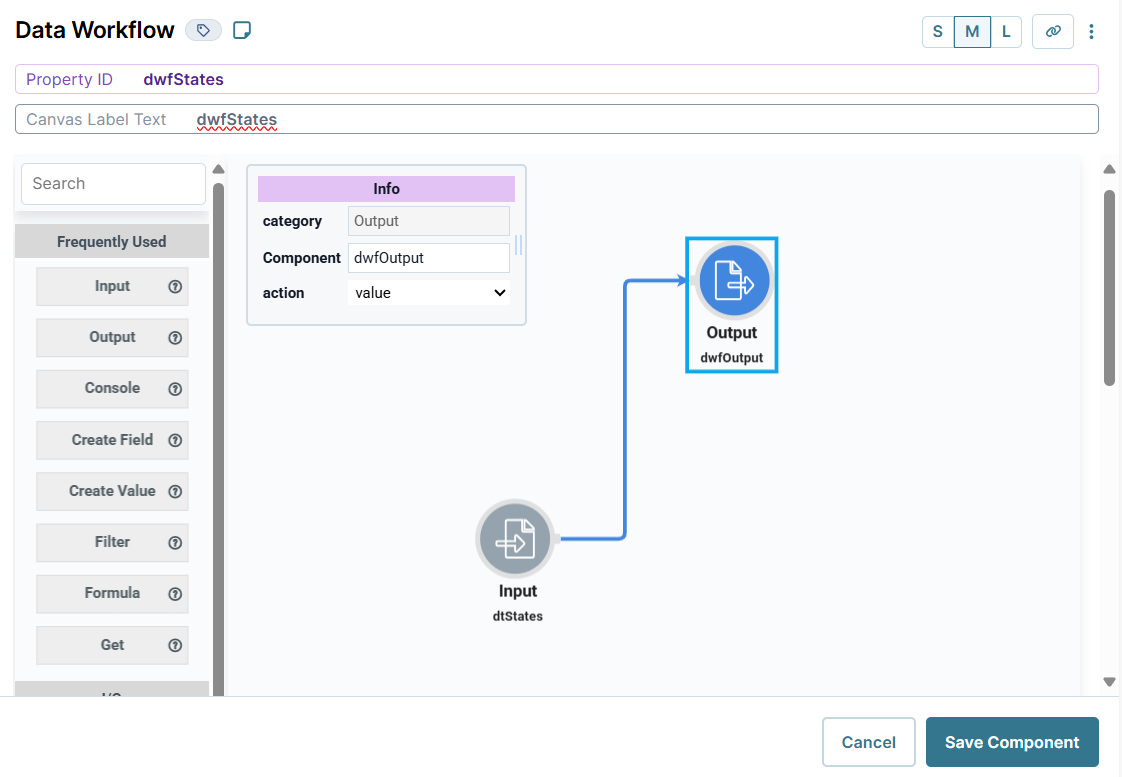The image size is (1122, 777).
Task: Click the canvas vertical scrollbar thumb
Action: [1109, 288]
